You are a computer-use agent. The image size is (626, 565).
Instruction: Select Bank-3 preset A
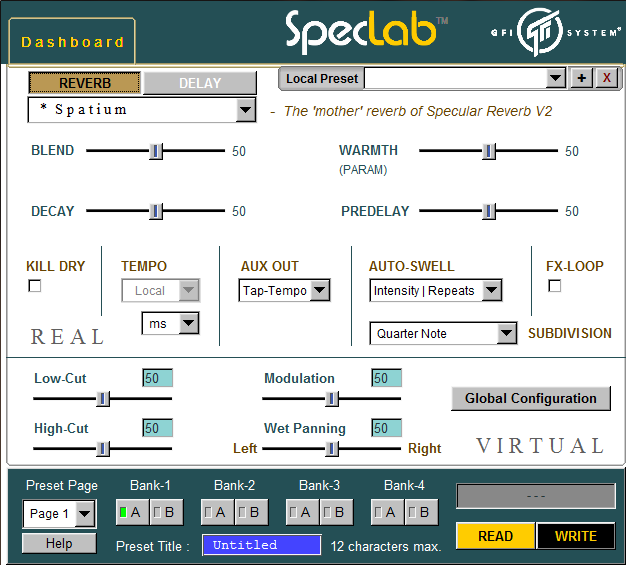click(303, 512)
